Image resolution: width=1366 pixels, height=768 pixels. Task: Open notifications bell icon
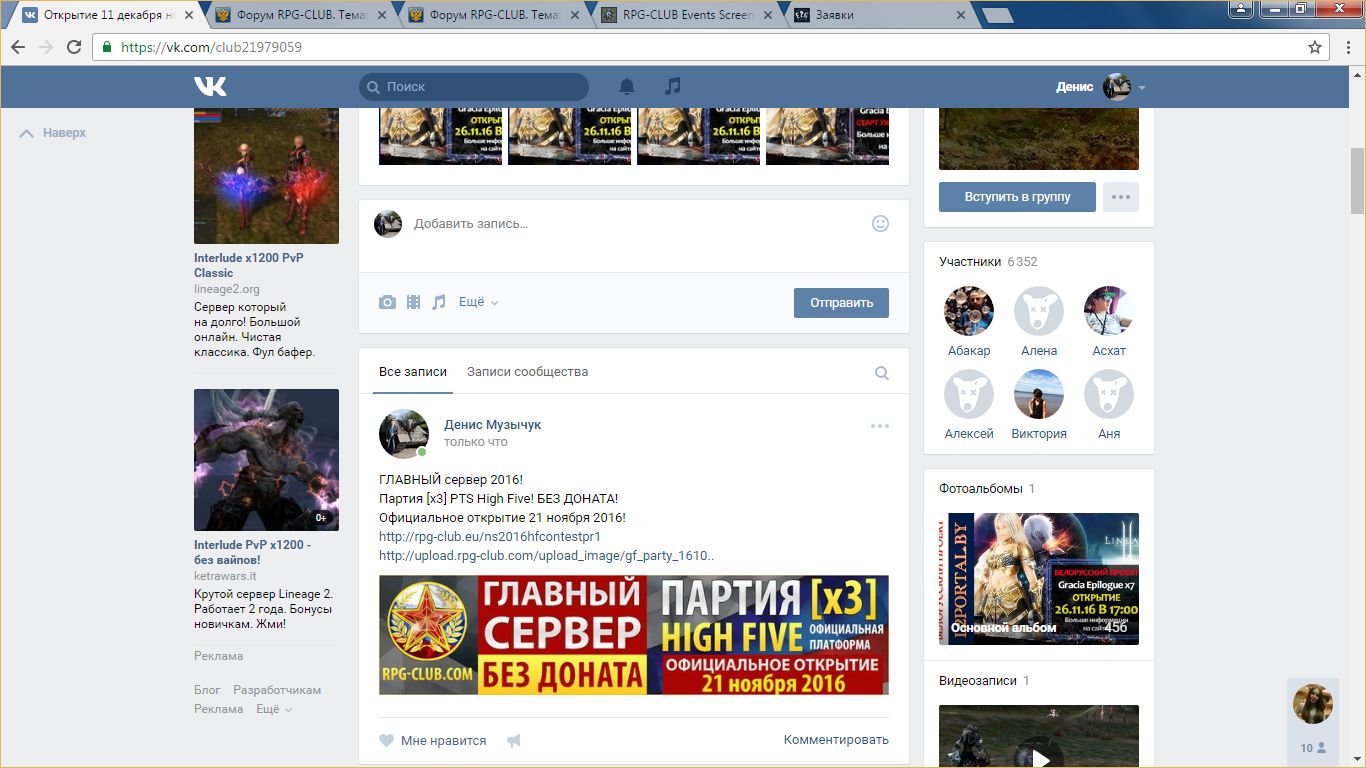pyautogui.click(x=627, y=87)
